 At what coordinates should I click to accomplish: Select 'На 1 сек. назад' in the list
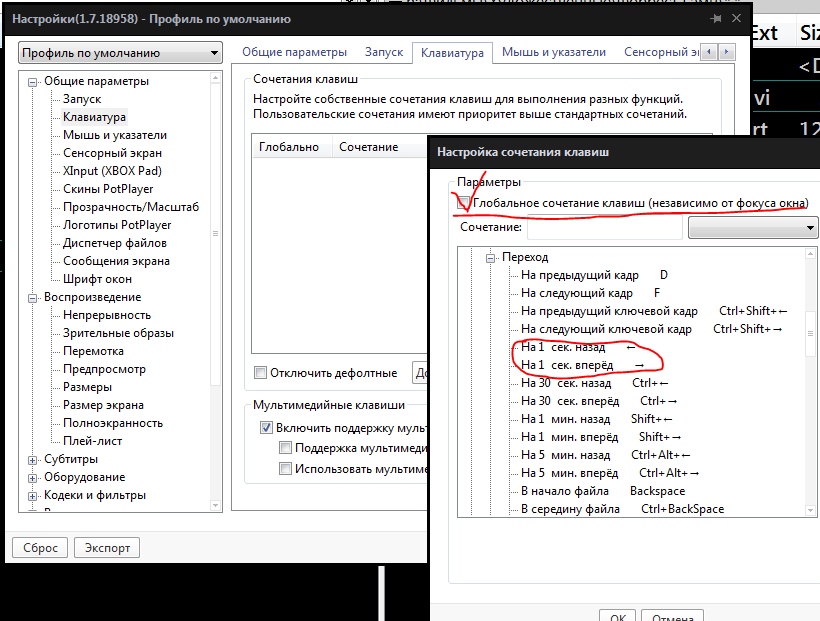563,348
